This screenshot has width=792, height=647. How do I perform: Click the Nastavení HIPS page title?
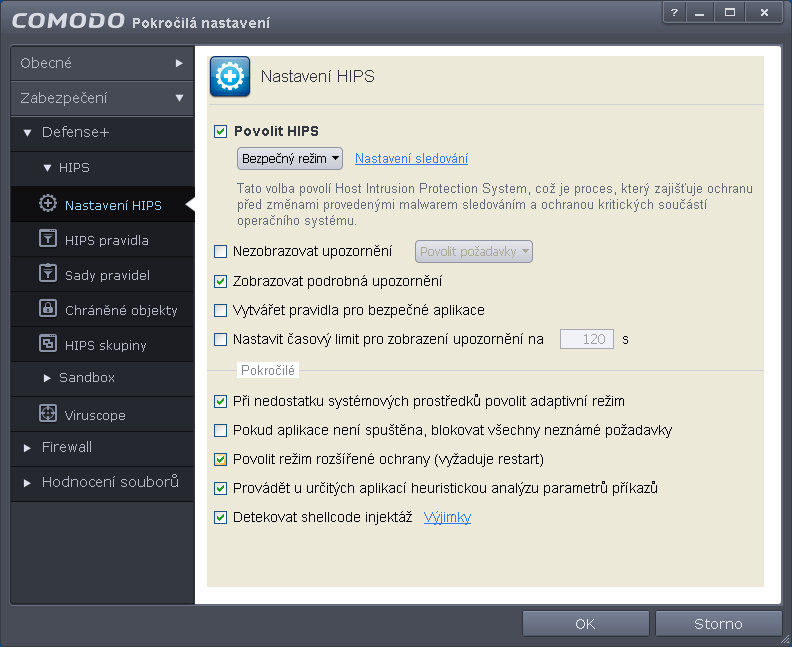coord(317,76)
